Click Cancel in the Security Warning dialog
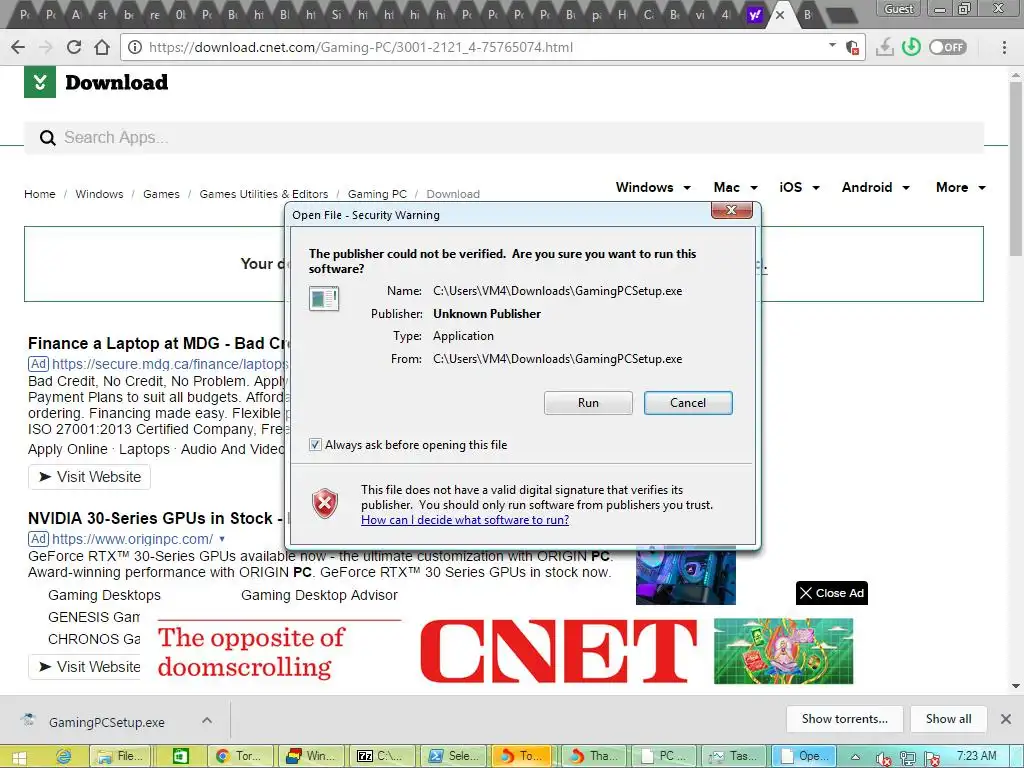 click(x=688, y=403)
